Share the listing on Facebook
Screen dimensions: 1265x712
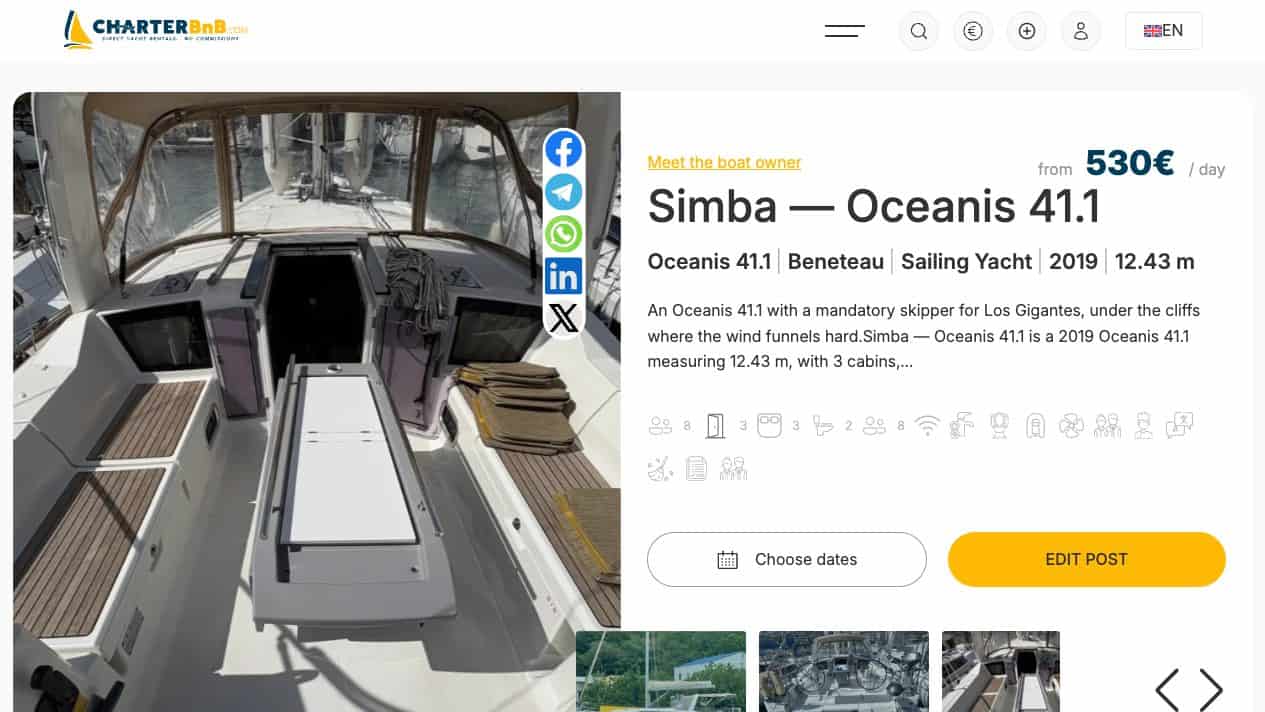pyautogui.click(x=564, y=150)
